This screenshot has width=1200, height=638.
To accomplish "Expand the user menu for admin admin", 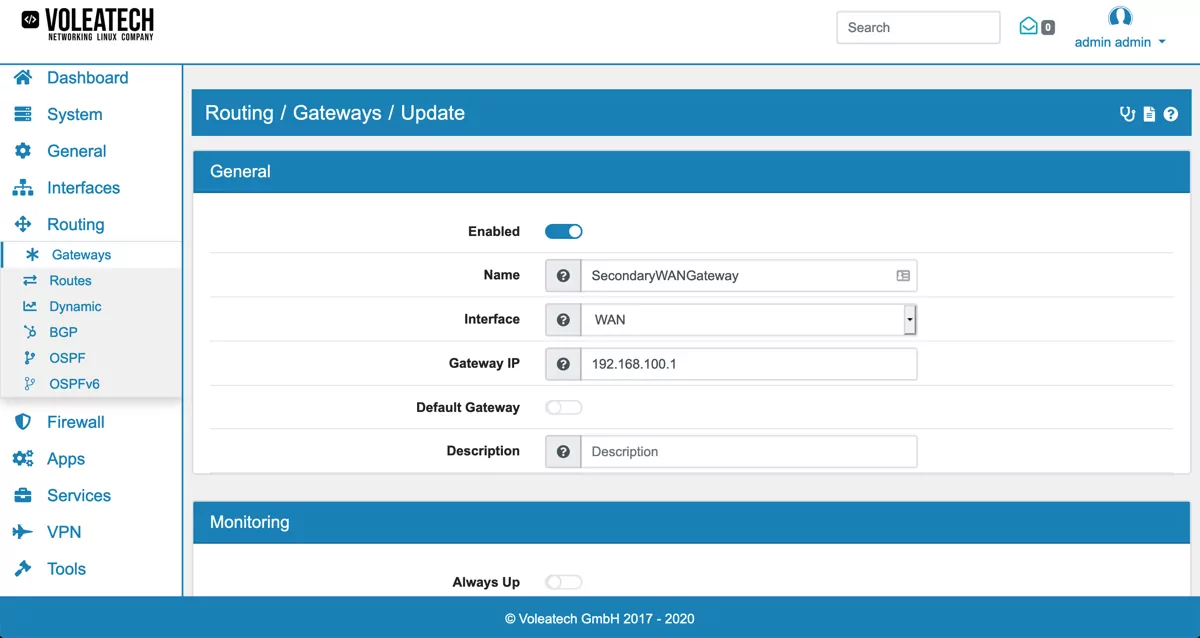I will [1120, 42].
